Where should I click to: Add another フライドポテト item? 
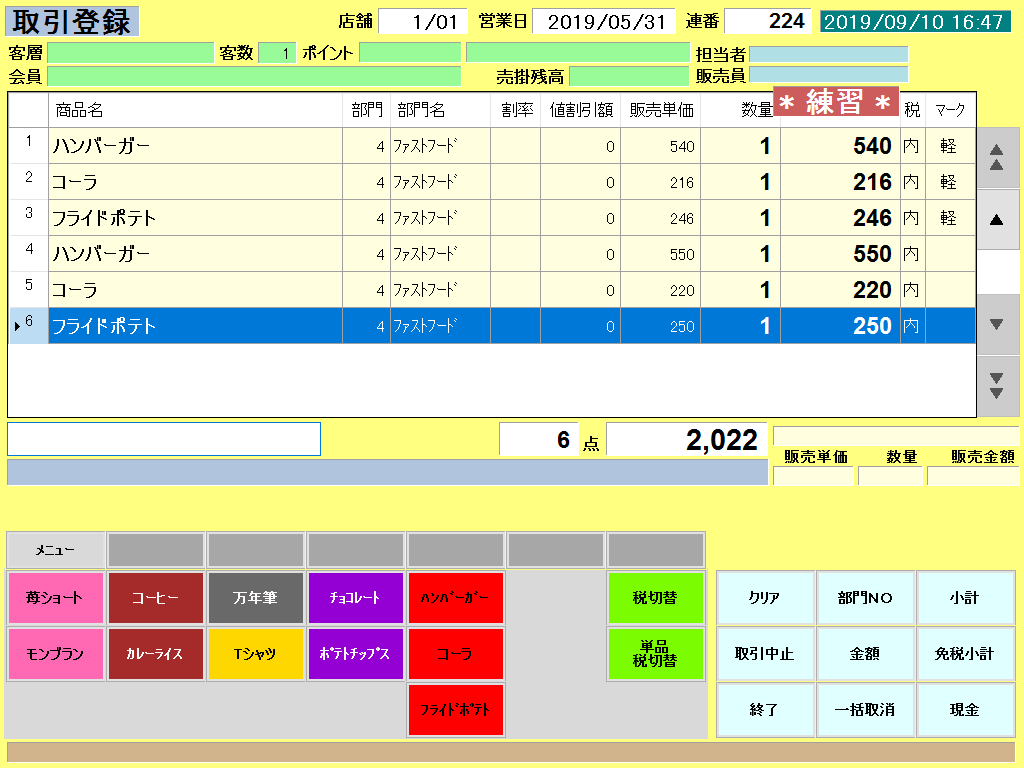pos(455,708)
